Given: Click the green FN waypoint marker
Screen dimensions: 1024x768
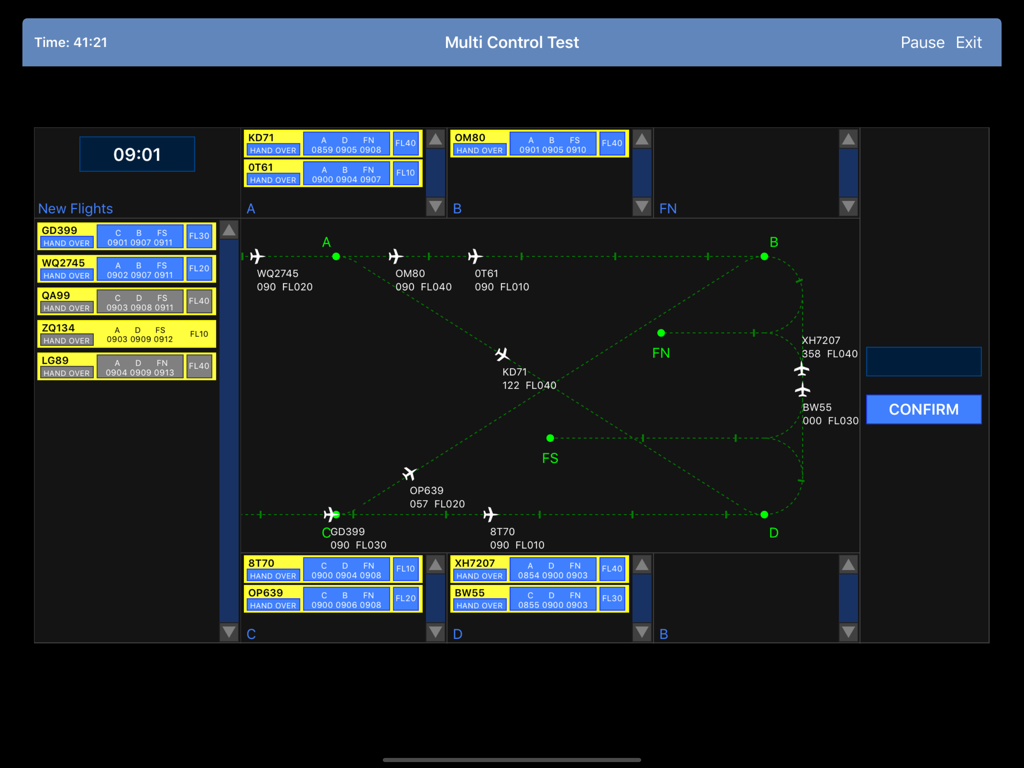Looking at the screenshot, I should [x=660, y=333].
